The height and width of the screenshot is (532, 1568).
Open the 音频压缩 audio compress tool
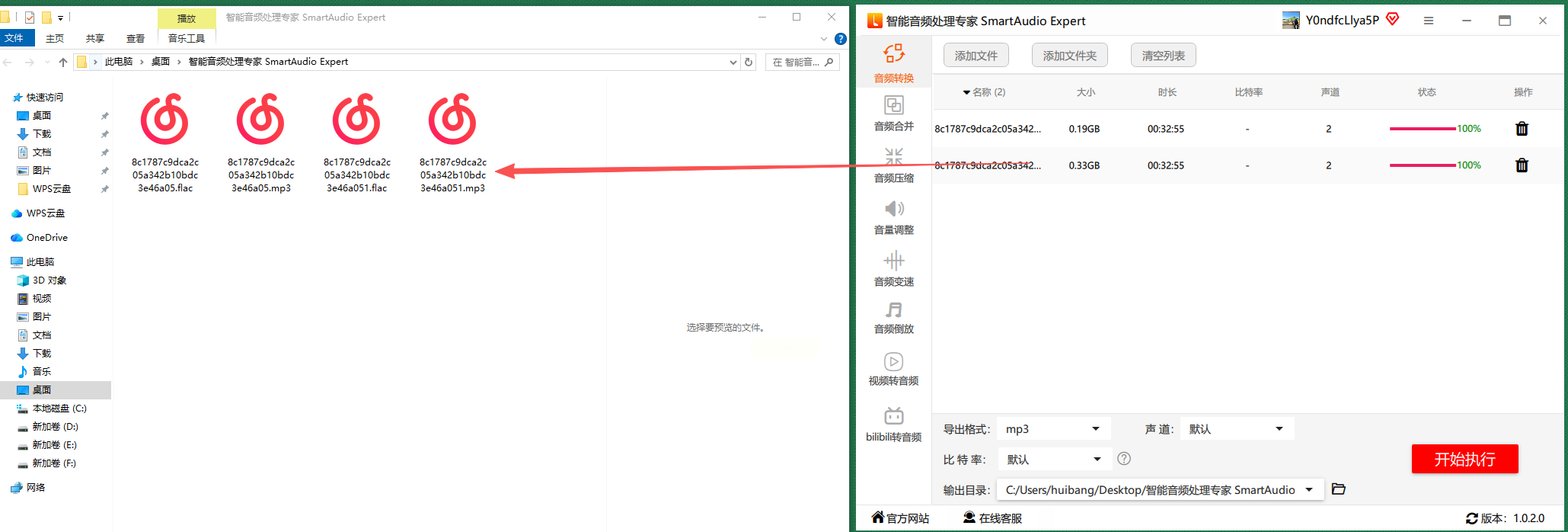[893, 165]
